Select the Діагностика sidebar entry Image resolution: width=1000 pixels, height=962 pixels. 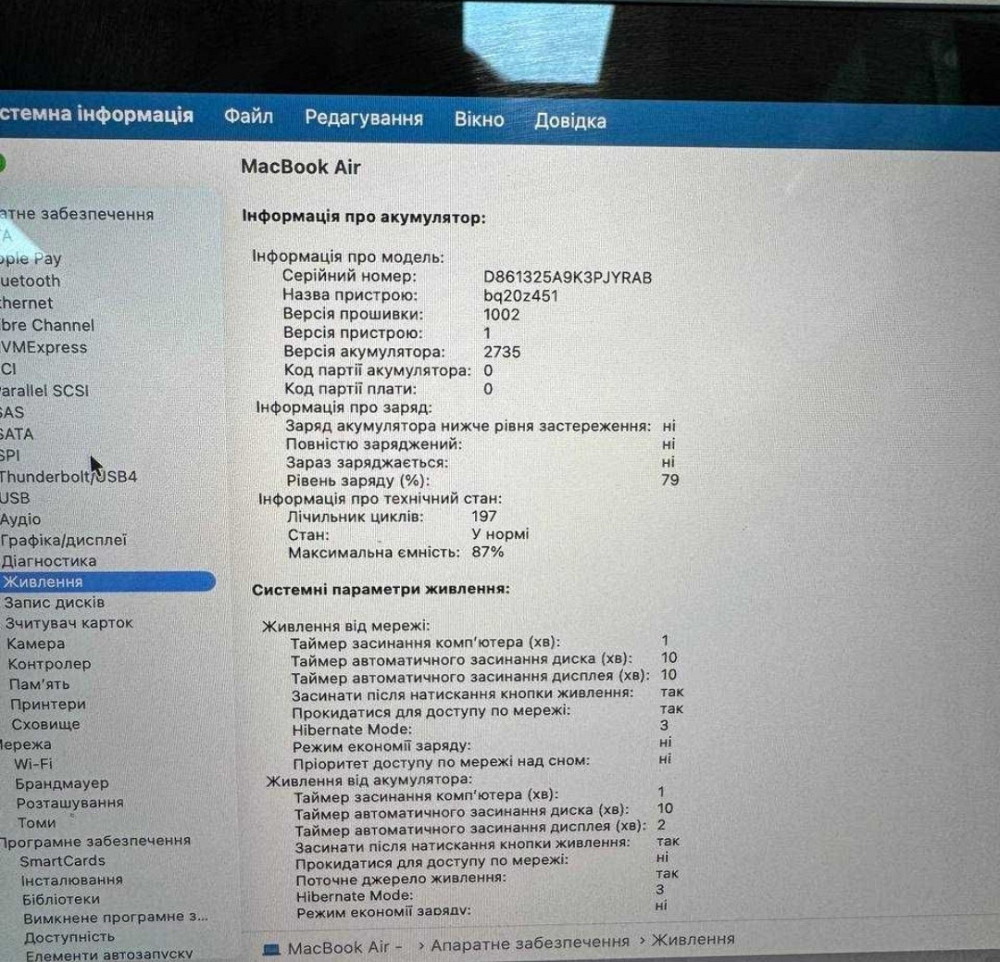pos(50,561)
